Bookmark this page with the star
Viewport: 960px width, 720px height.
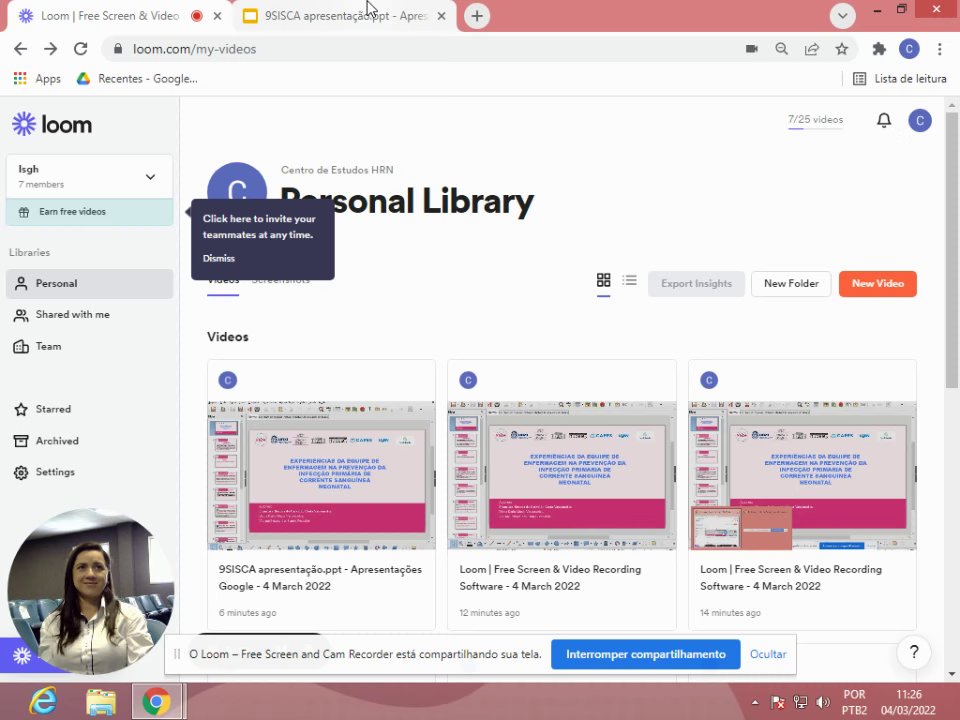tap(842, 49)
